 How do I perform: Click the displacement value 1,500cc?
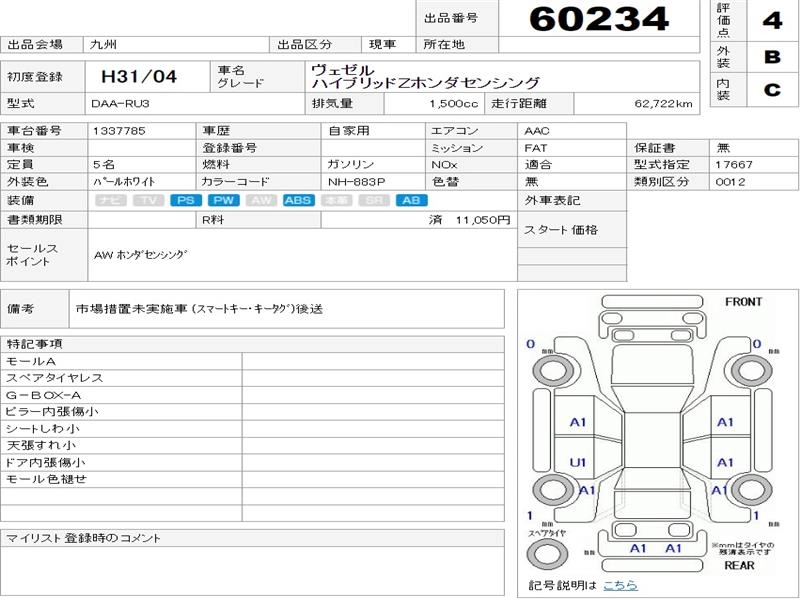pyautogui.click(x=454, y=104)
